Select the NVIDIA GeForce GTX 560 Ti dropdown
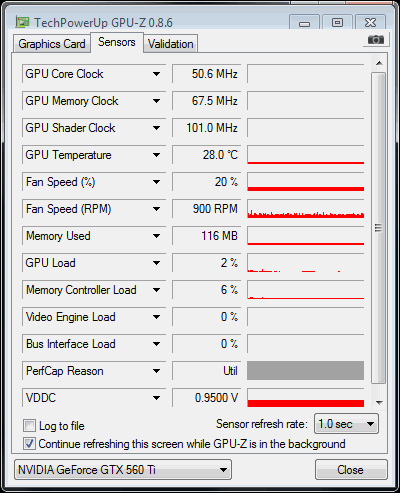 (123, 470)
